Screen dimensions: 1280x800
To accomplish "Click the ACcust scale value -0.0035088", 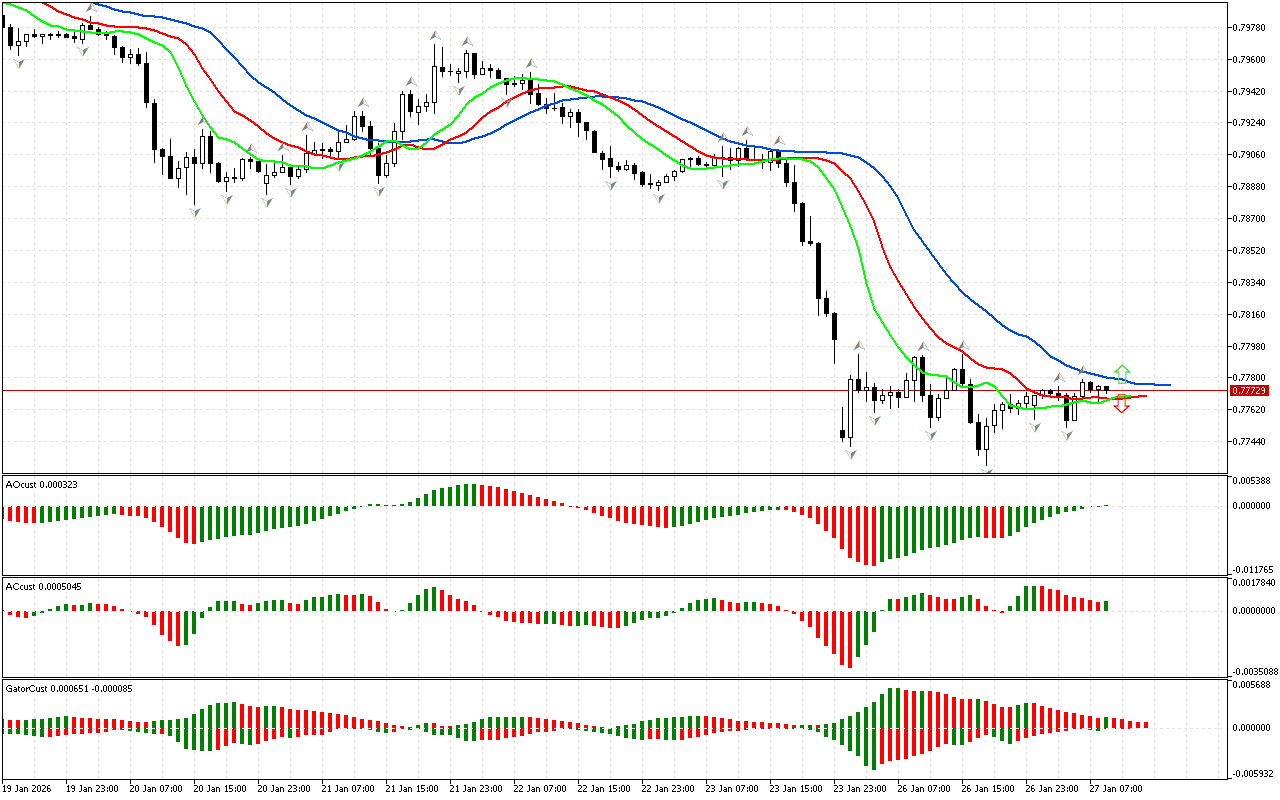I will click(x=1254, y=671).
